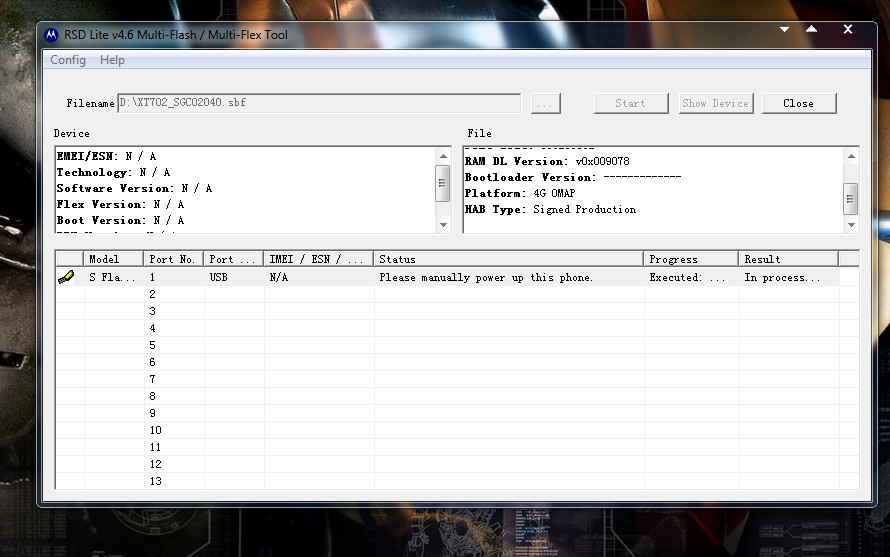
Task: Click the 'Bootloader Version' file info line
Action: point(573,177)
